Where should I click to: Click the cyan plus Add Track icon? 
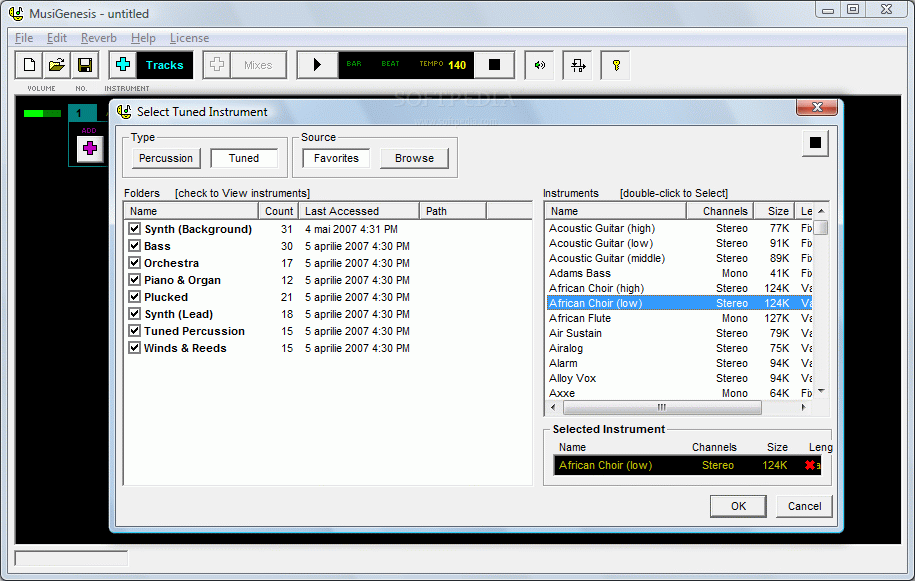pos(123,65)
